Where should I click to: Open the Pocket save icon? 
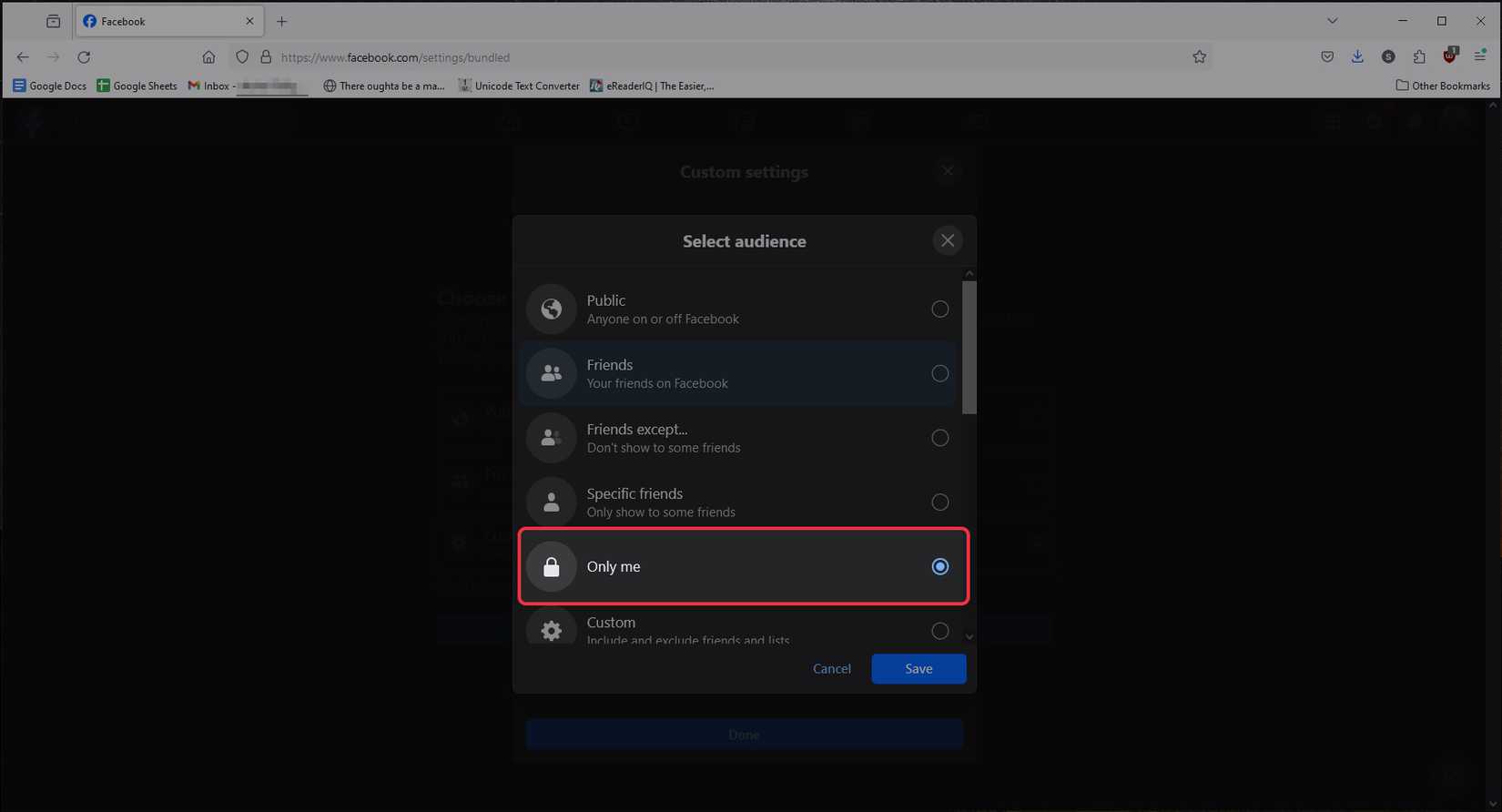pyautogui.click(x=1327, y=57)
